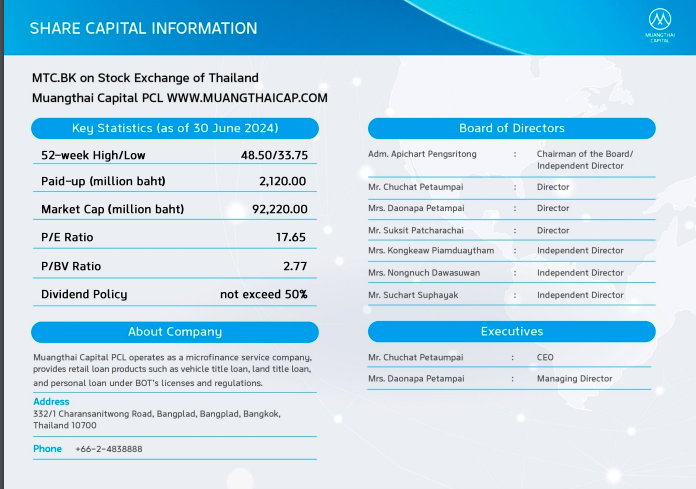Click Mr. Chuchat Petaumpai in Board list
696x489 pixels.
[x=415, y=187]
